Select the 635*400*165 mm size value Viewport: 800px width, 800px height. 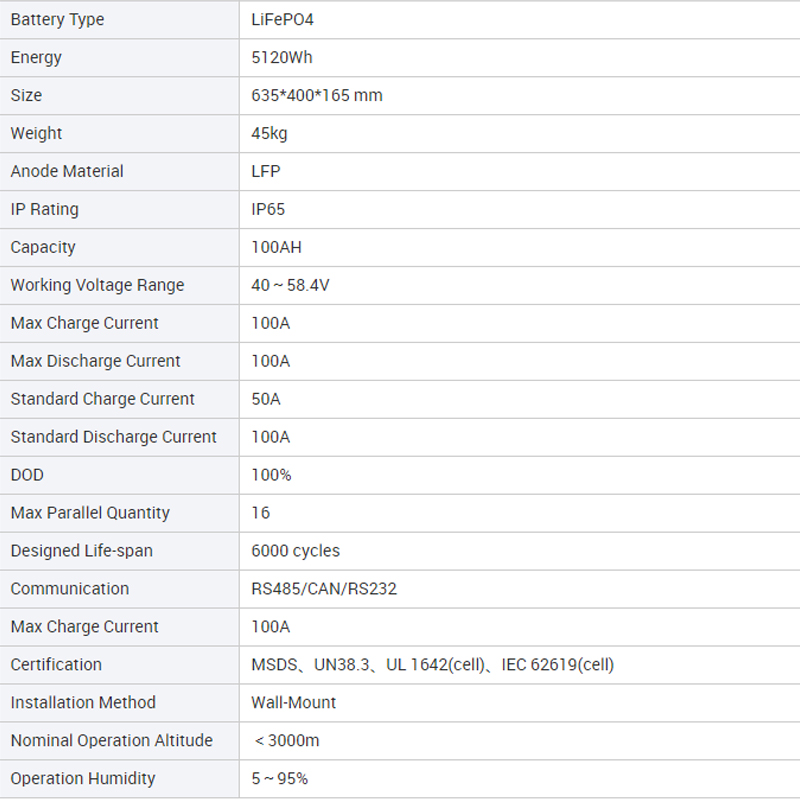317,96
